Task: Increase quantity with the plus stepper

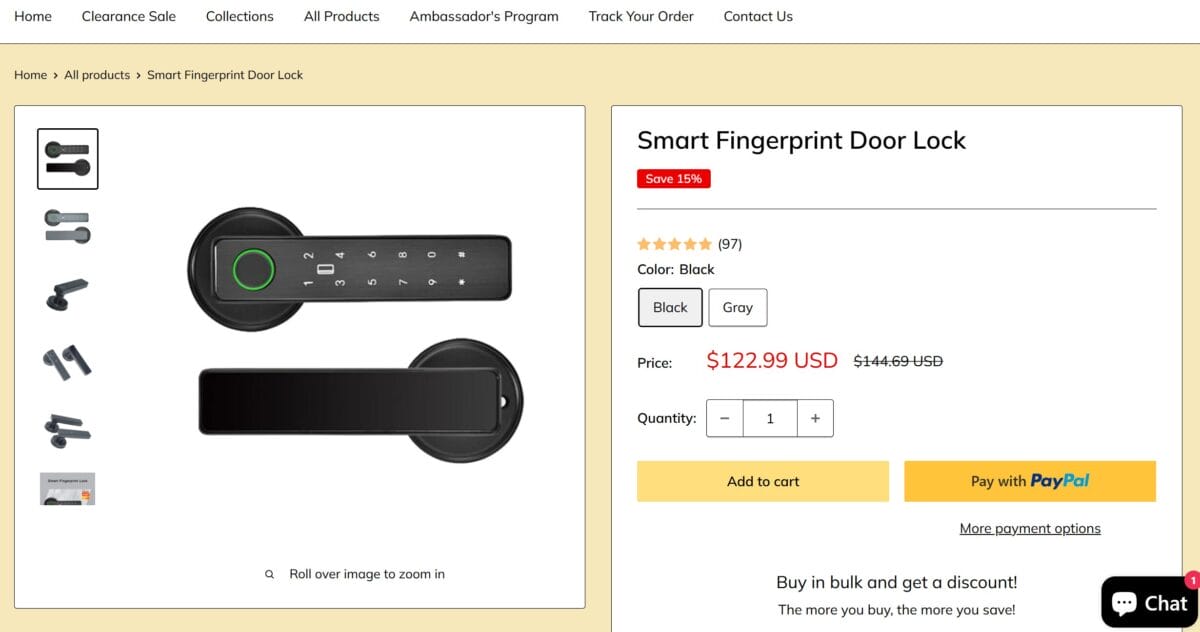Action: 815,418
